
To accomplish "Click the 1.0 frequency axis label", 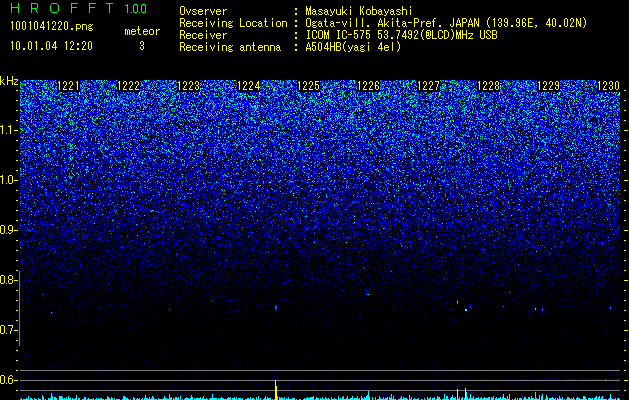I will coord(8,180).
